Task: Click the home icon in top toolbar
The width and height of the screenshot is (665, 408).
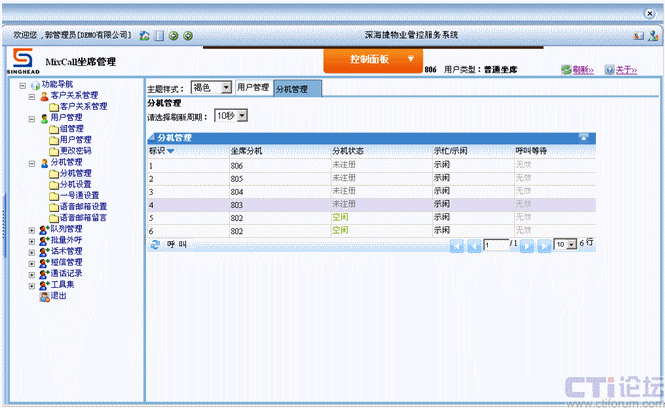Action: coord(145,36)
